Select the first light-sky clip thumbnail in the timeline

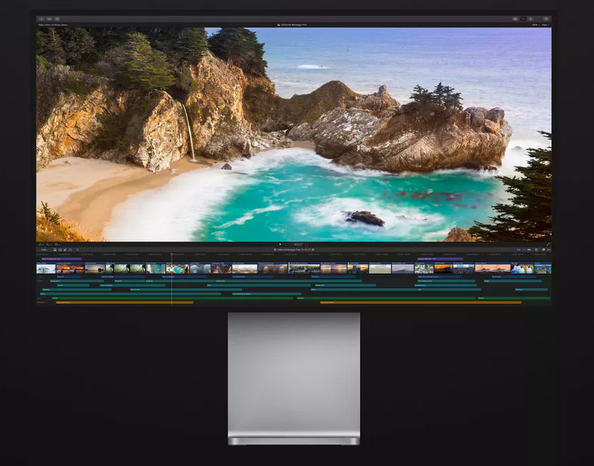tap(46, 269)
